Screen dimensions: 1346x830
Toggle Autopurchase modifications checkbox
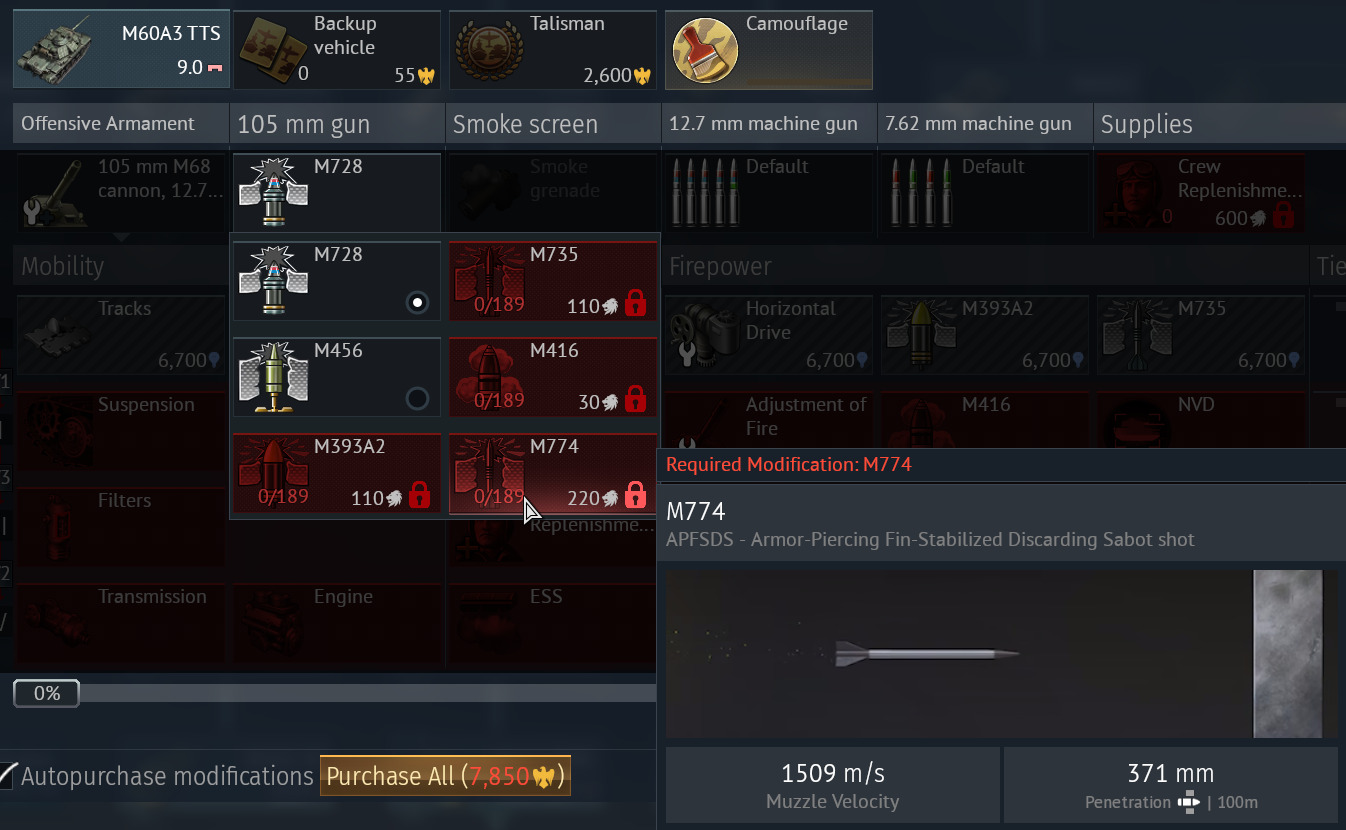point(8,775)
